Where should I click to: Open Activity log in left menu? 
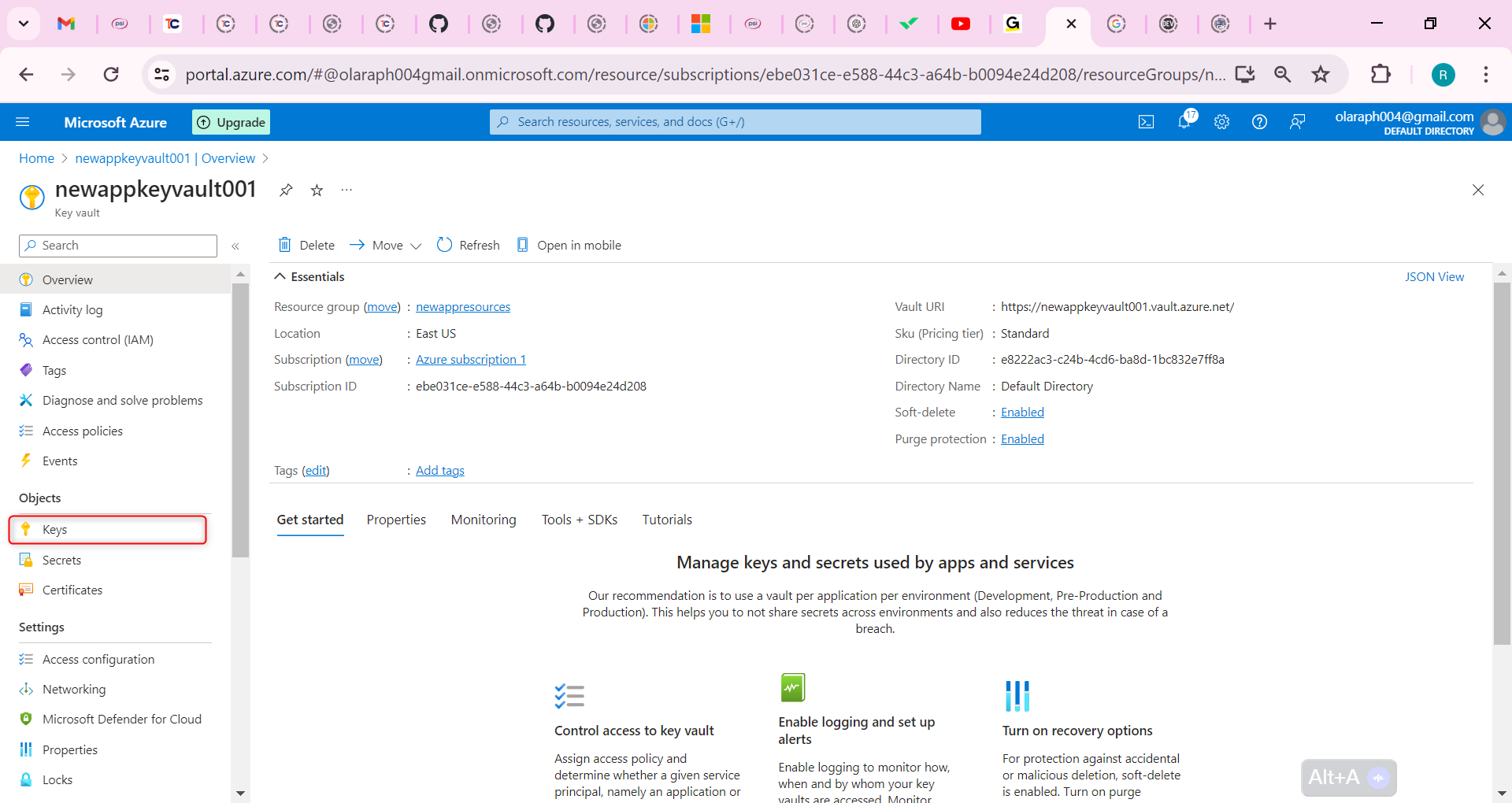pyautogui.click(x=115, y=310)
